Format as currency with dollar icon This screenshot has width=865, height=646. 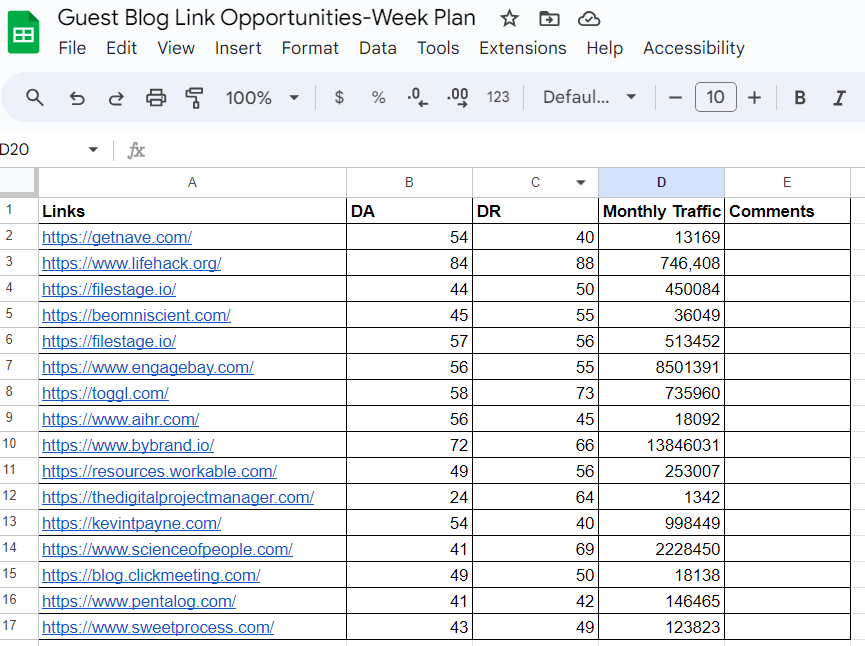point(339,98)
